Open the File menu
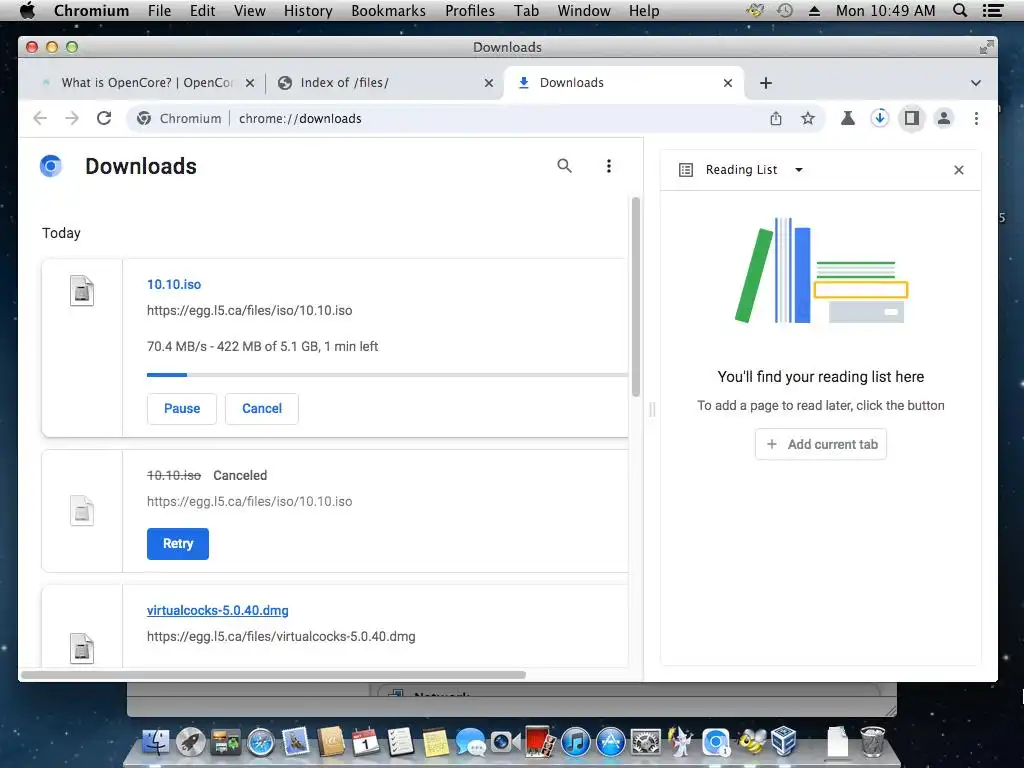 159,10
